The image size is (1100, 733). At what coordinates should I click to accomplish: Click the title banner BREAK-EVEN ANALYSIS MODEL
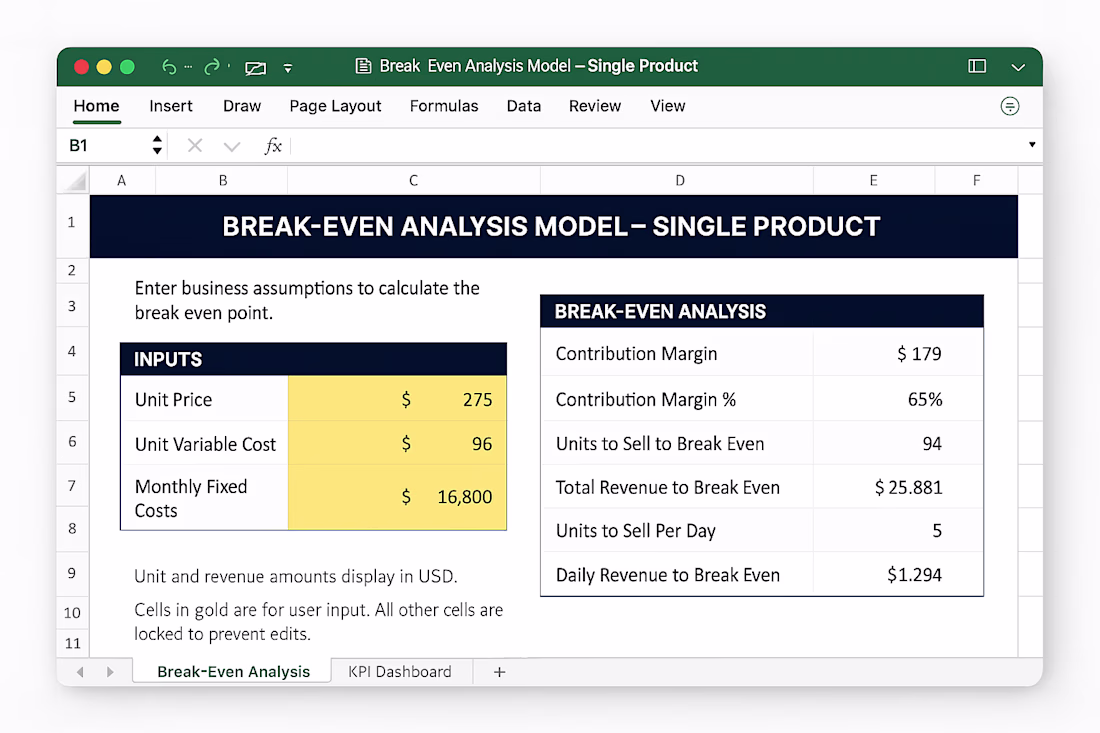click(554, 227)
